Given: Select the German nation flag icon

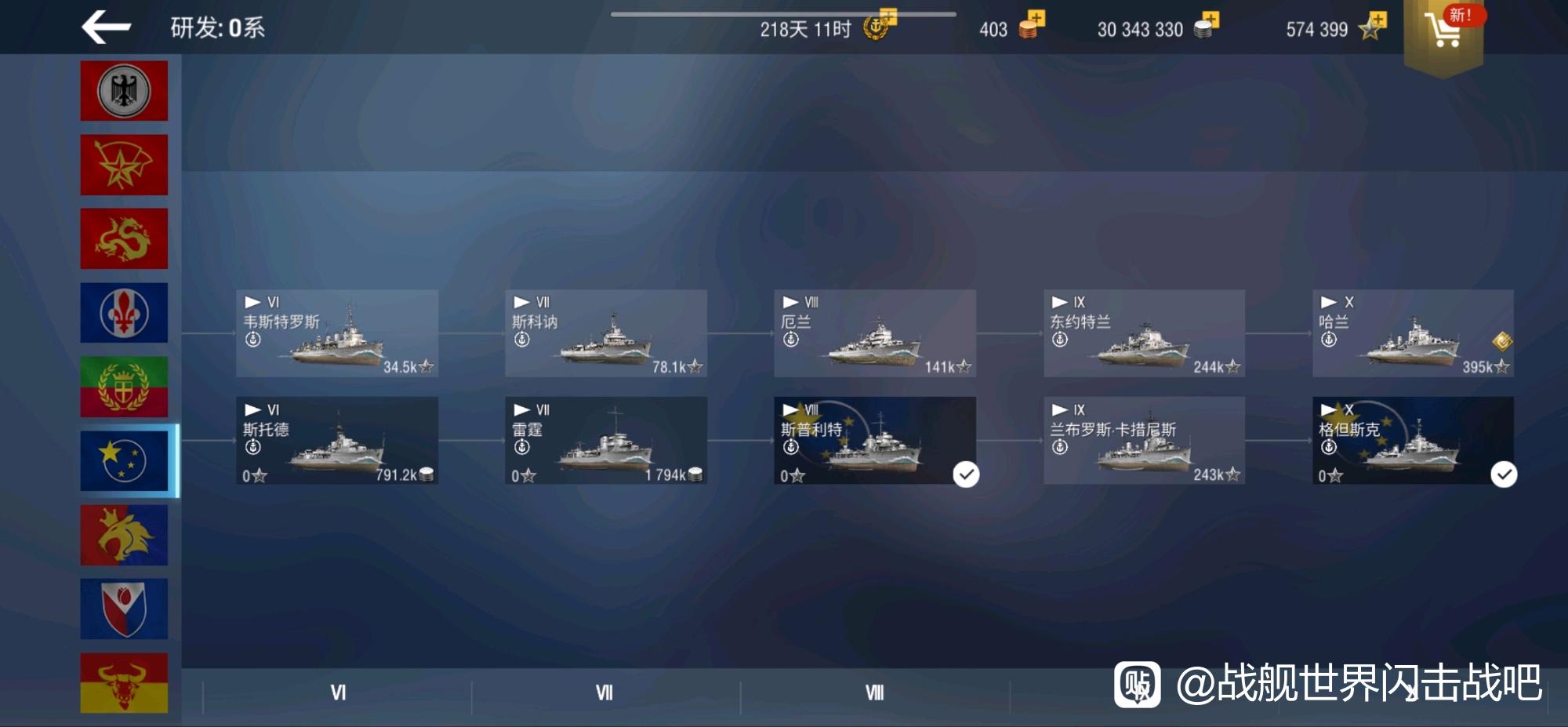Looking at the screenshot, I should coord(124,91).
